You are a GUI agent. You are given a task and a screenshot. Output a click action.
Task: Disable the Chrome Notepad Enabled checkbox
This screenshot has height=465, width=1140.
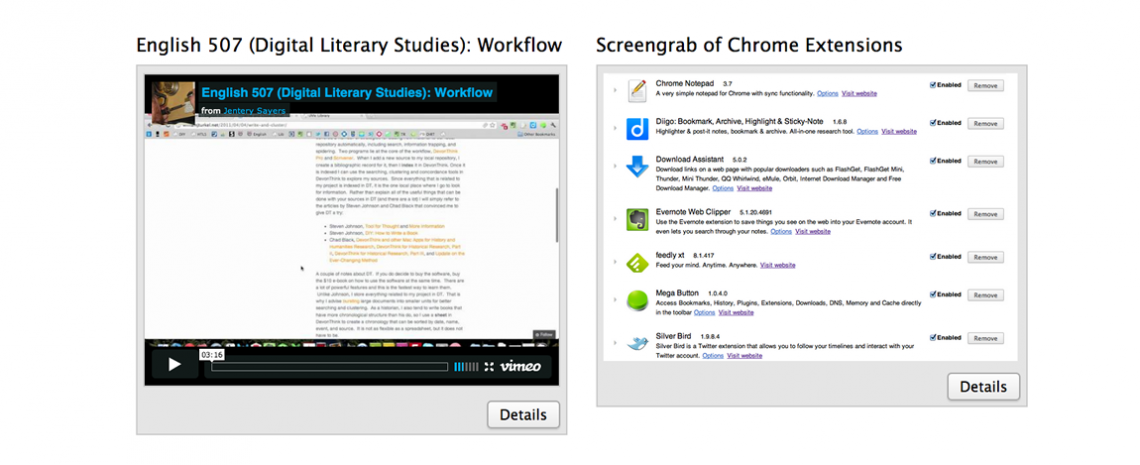[933, 85]
